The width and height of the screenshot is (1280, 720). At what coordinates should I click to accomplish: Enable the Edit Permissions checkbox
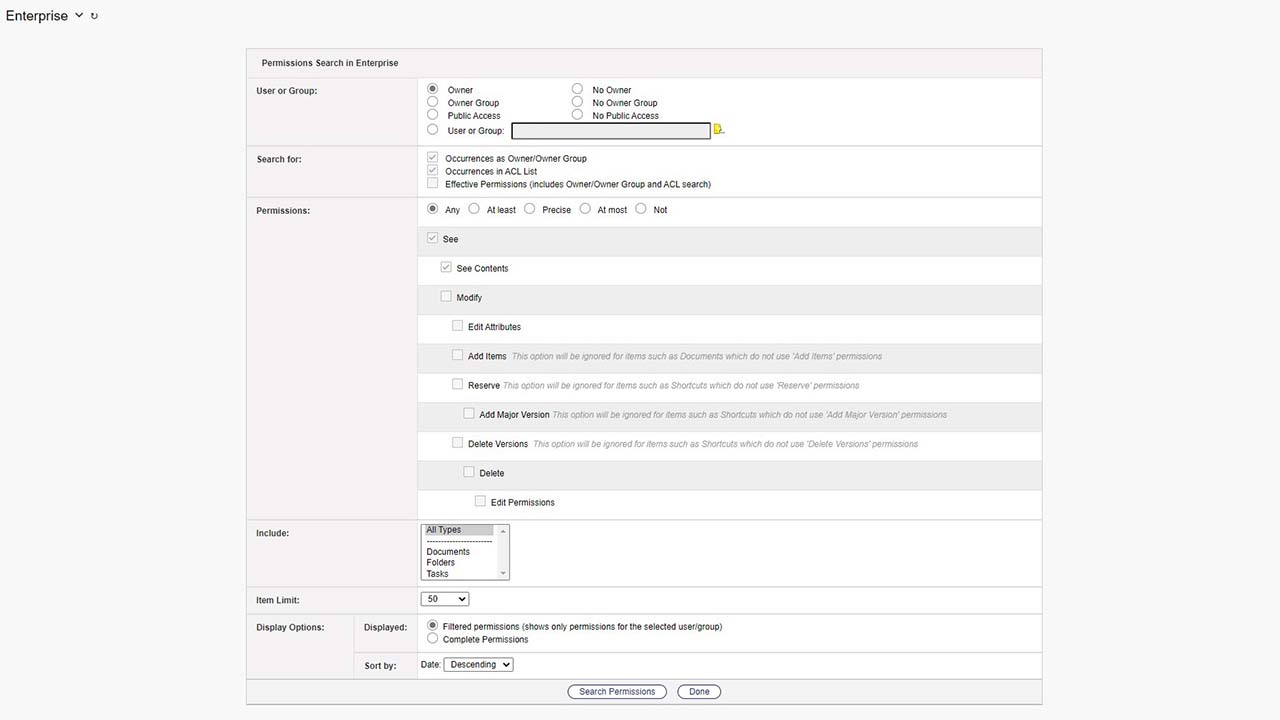tap(481, 501)
